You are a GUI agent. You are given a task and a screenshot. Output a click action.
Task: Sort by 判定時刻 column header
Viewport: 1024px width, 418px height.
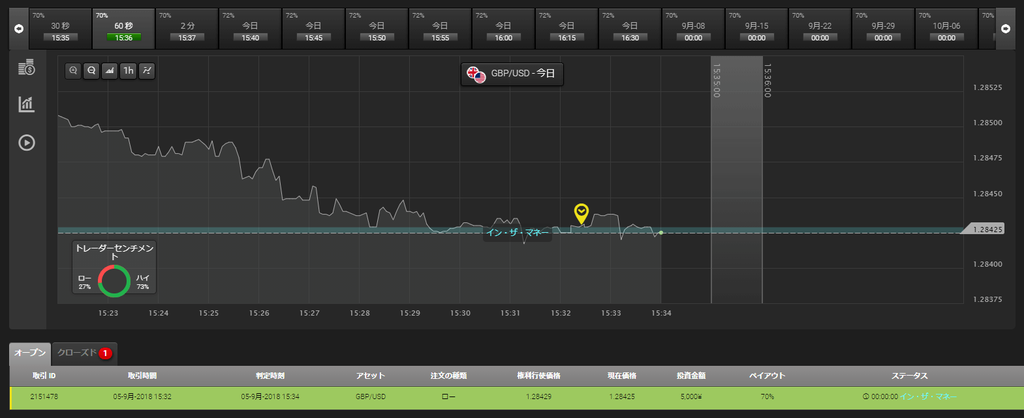coord(270,376)
